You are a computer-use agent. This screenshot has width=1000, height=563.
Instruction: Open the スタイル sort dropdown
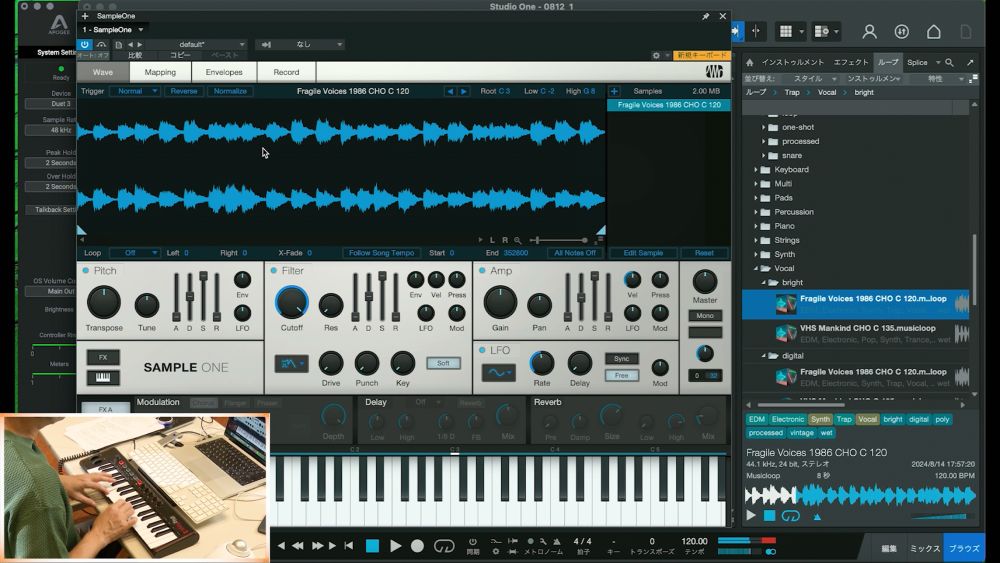coord(814,79)
